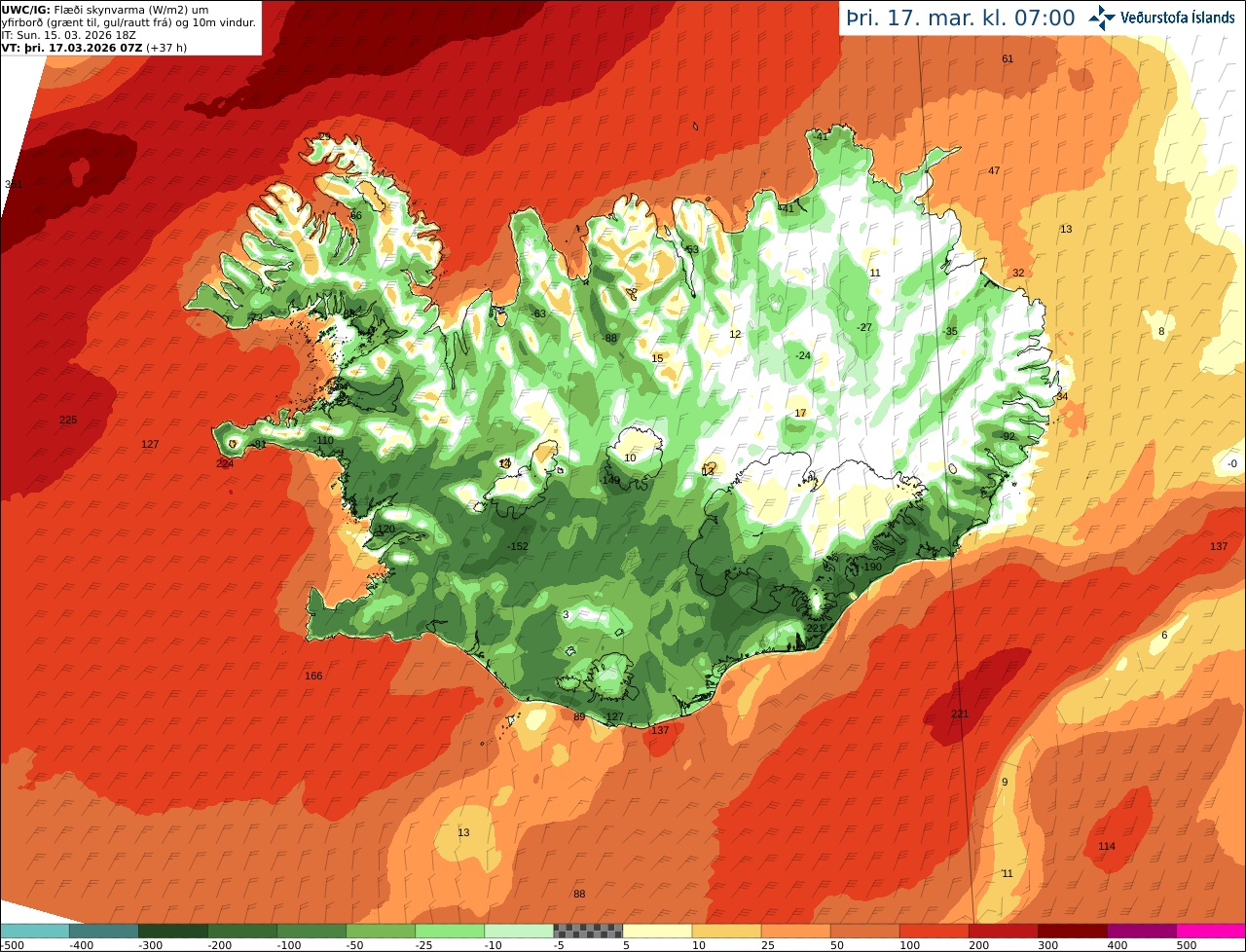This screenshot has width=1246, height=952.
Task: Click the '225' value in the western sea
Action: tap(68, 421)
